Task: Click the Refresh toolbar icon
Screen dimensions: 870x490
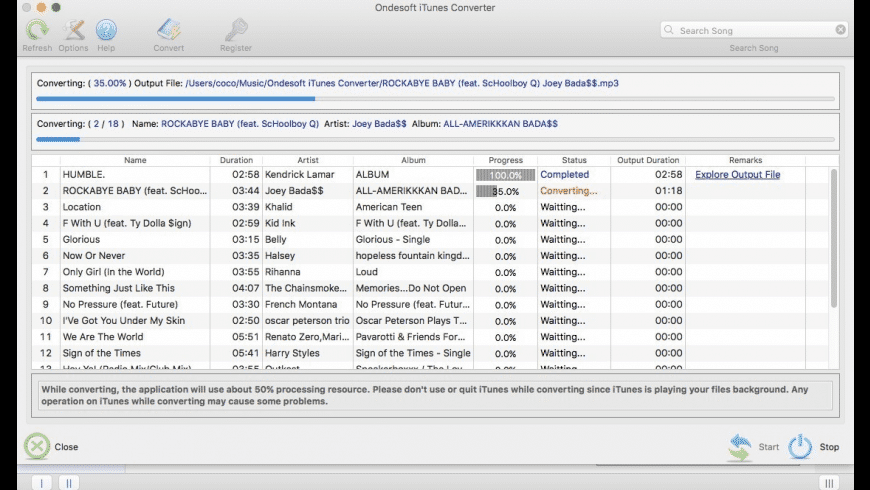Action: click(37, 30)
